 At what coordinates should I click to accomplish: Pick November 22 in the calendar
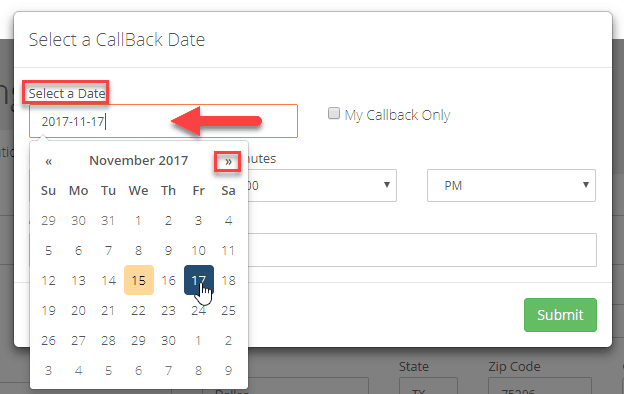click(x=138, y=310)
